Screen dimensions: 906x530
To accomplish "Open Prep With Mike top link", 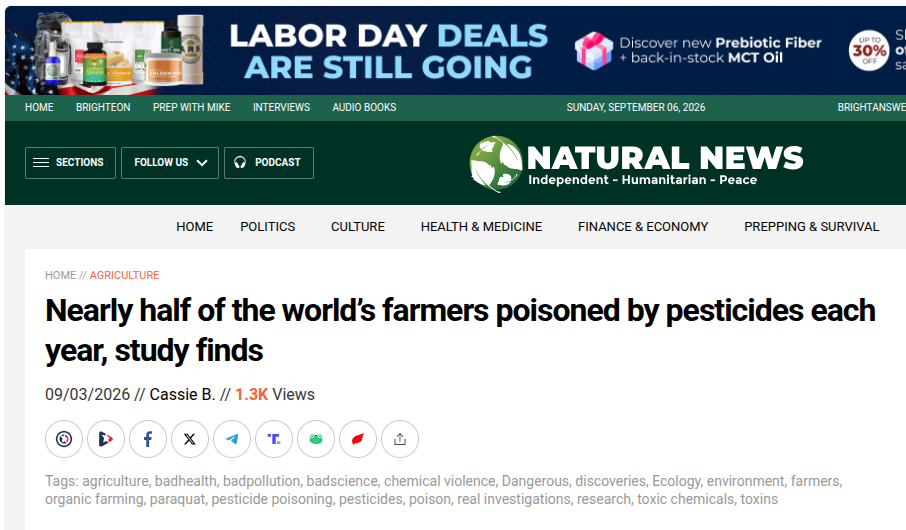I will coord(191,108).
